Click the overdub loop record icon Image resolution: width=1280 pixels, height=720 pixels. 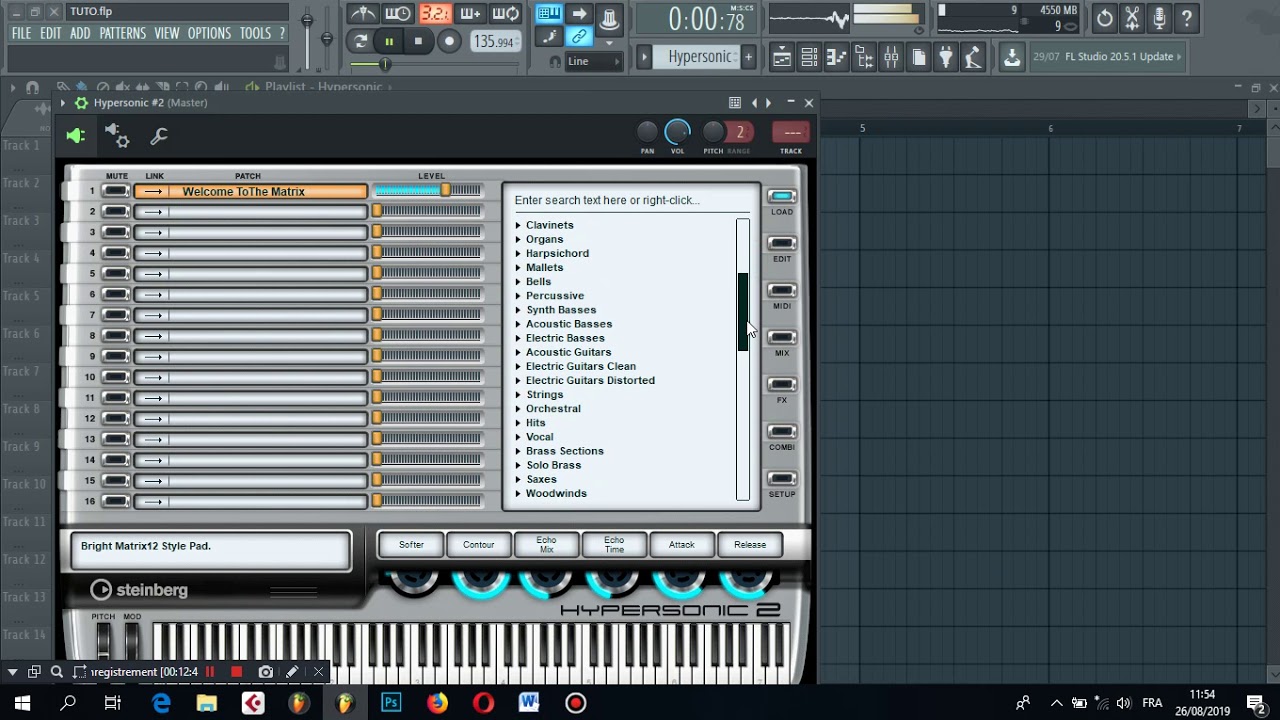pyautogui.click(x=506, y=14)
